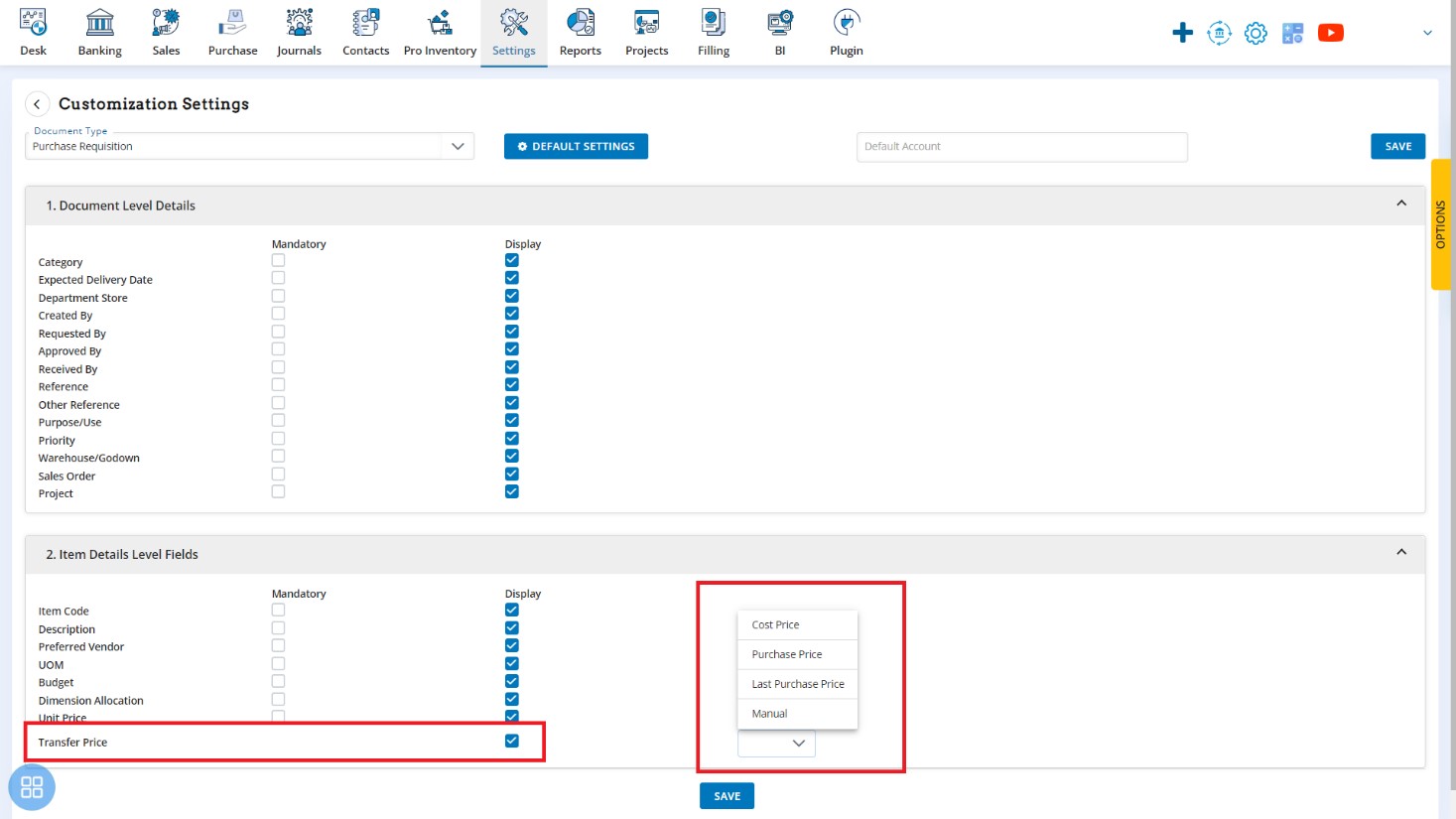Untick Display checkbox for Transfer Price
The height and width of the screenshot is (819, 1456).
512,742
